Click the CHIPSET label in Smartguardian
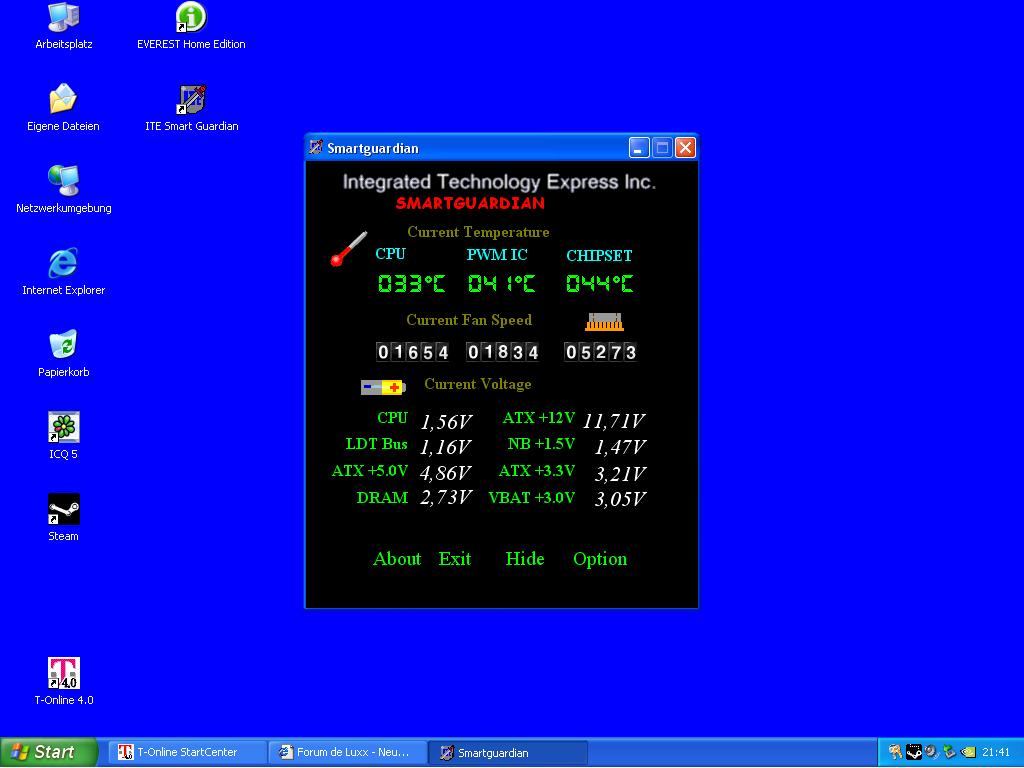This screenshot has width=1024, height=768. (x=599, y=255)
